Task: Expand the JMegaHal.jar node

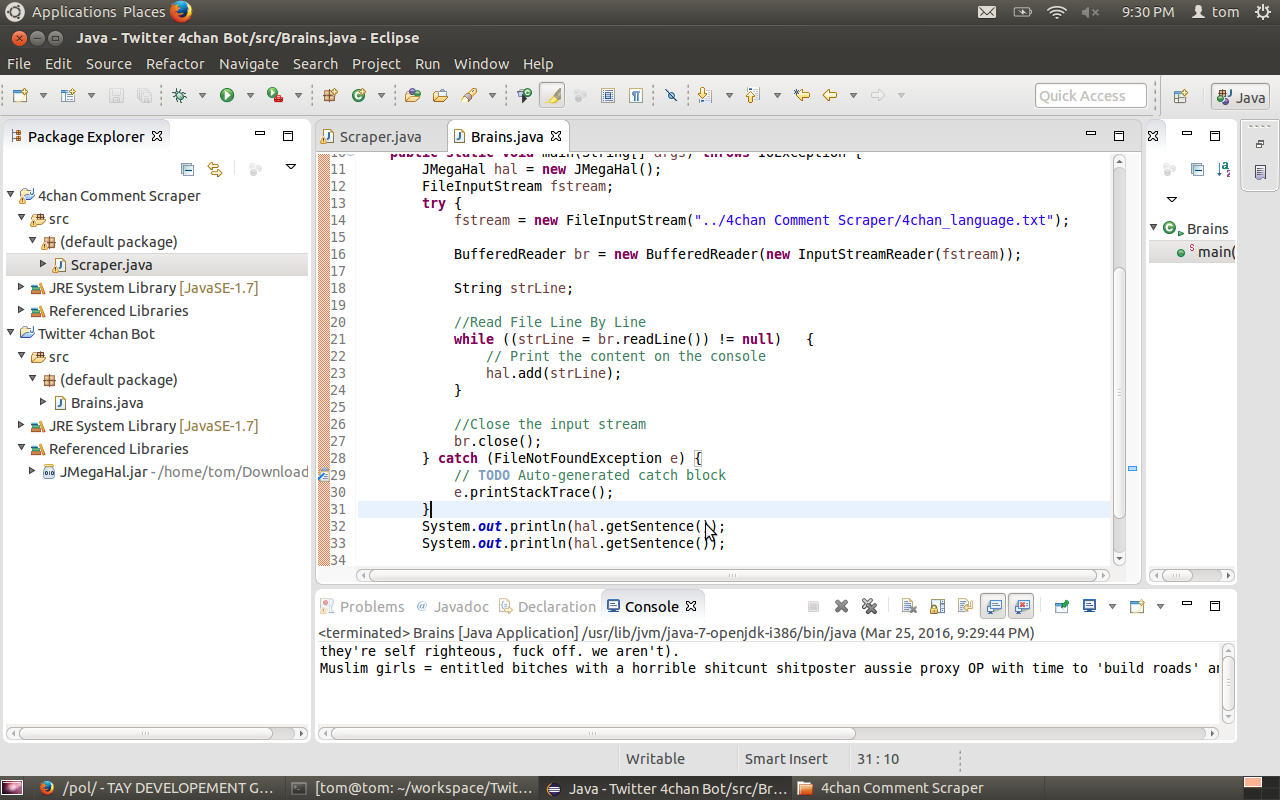Action: point(32,471)
